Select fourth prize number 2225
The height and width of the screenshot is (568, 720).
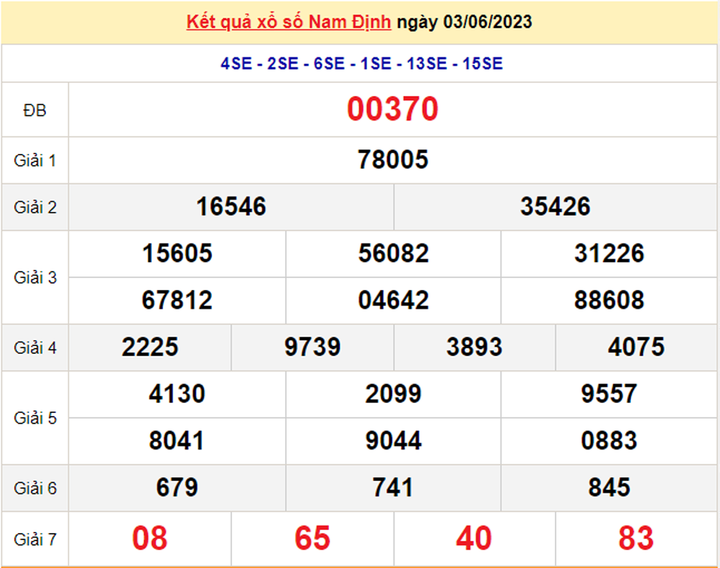click(x=150, y=347)
